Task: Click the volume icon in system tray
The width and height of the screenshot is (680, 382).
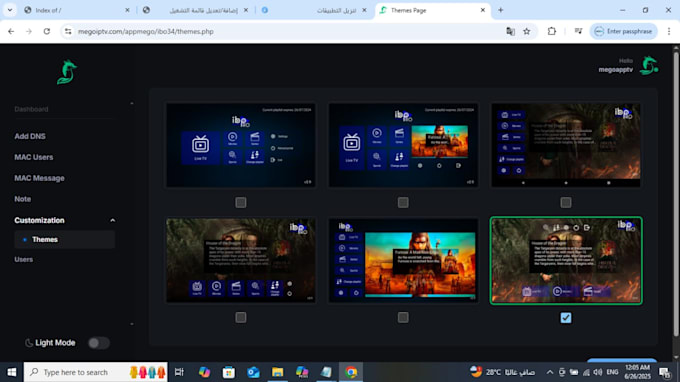Action: [x=598, y=372]
